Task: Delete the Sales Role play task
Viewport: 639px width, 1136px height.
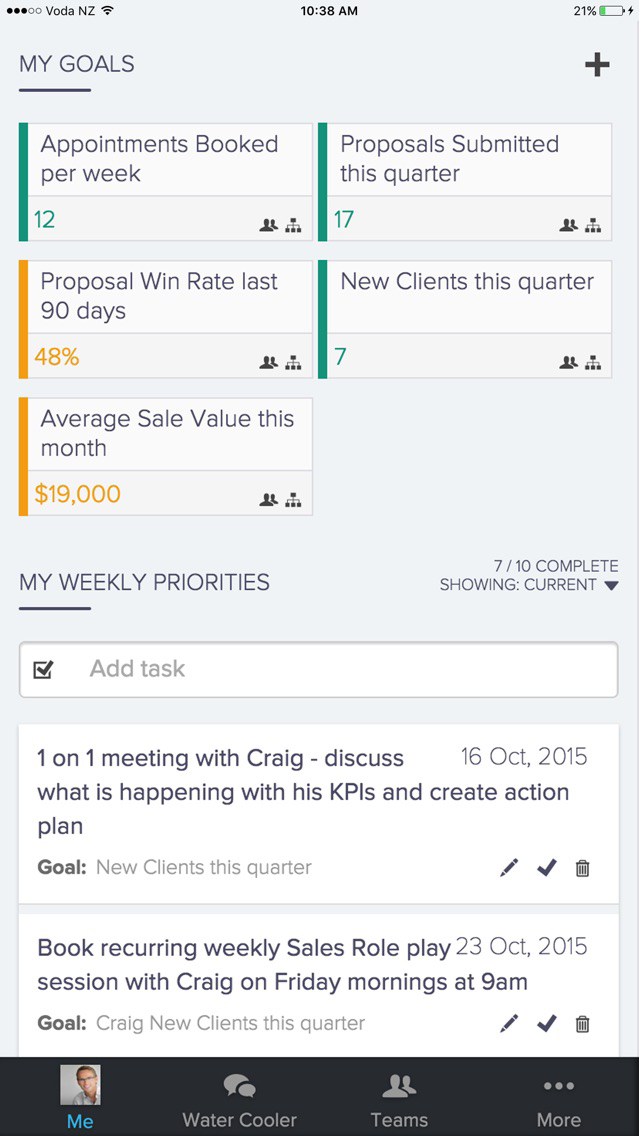Action: pyautogui.click(x=582, y=1023)
